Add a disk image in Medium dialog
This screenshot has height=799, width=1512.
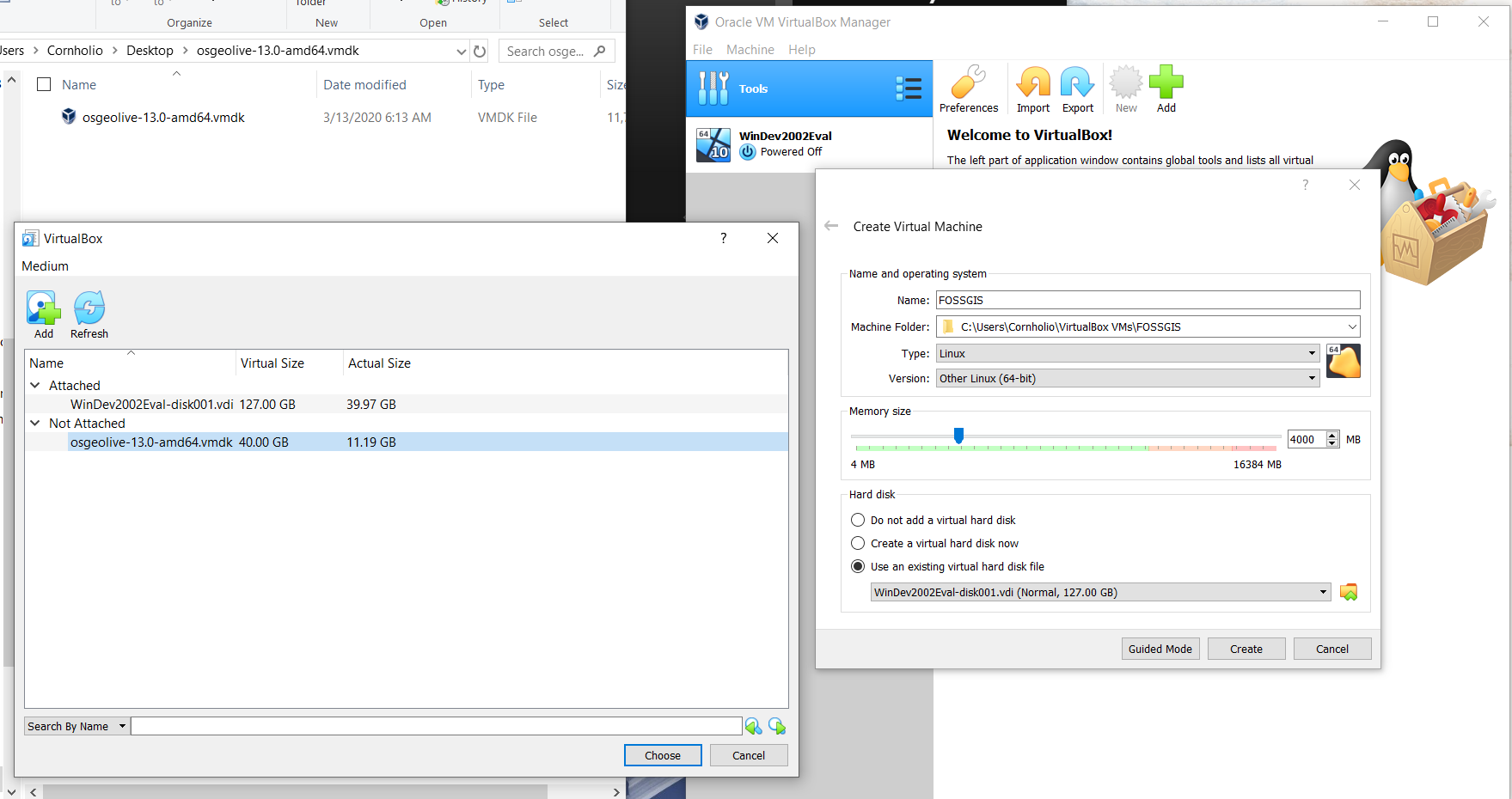pyautogui.click(x=44, y=314)
